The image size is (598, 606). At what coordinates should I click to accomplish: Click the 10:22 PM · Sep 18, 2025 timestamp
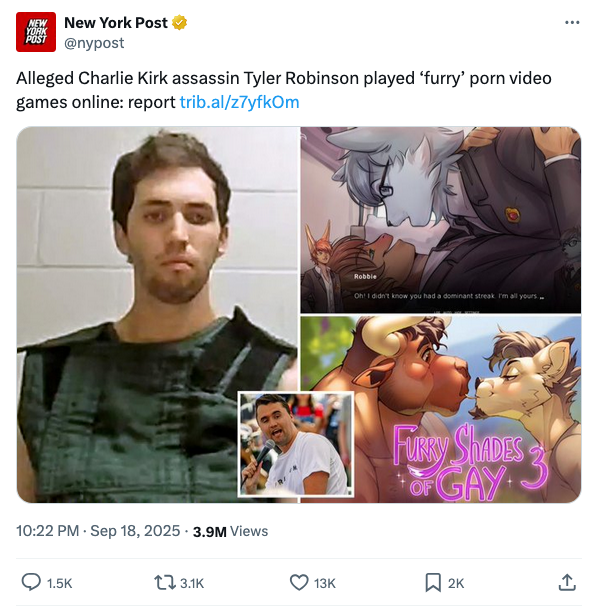98,531
